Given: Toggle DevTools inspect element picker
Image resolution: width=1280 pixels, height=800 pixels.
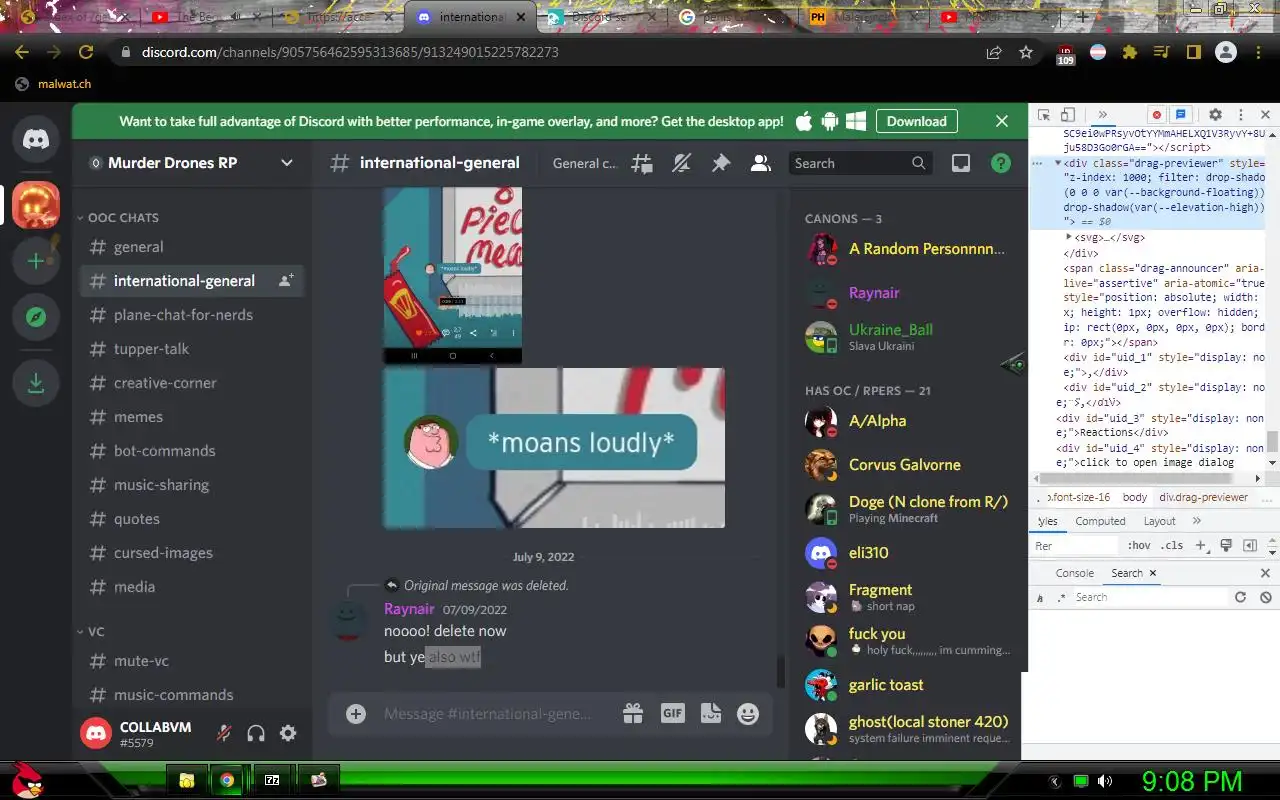Looking at the screenshot, I should (1044, 115).
